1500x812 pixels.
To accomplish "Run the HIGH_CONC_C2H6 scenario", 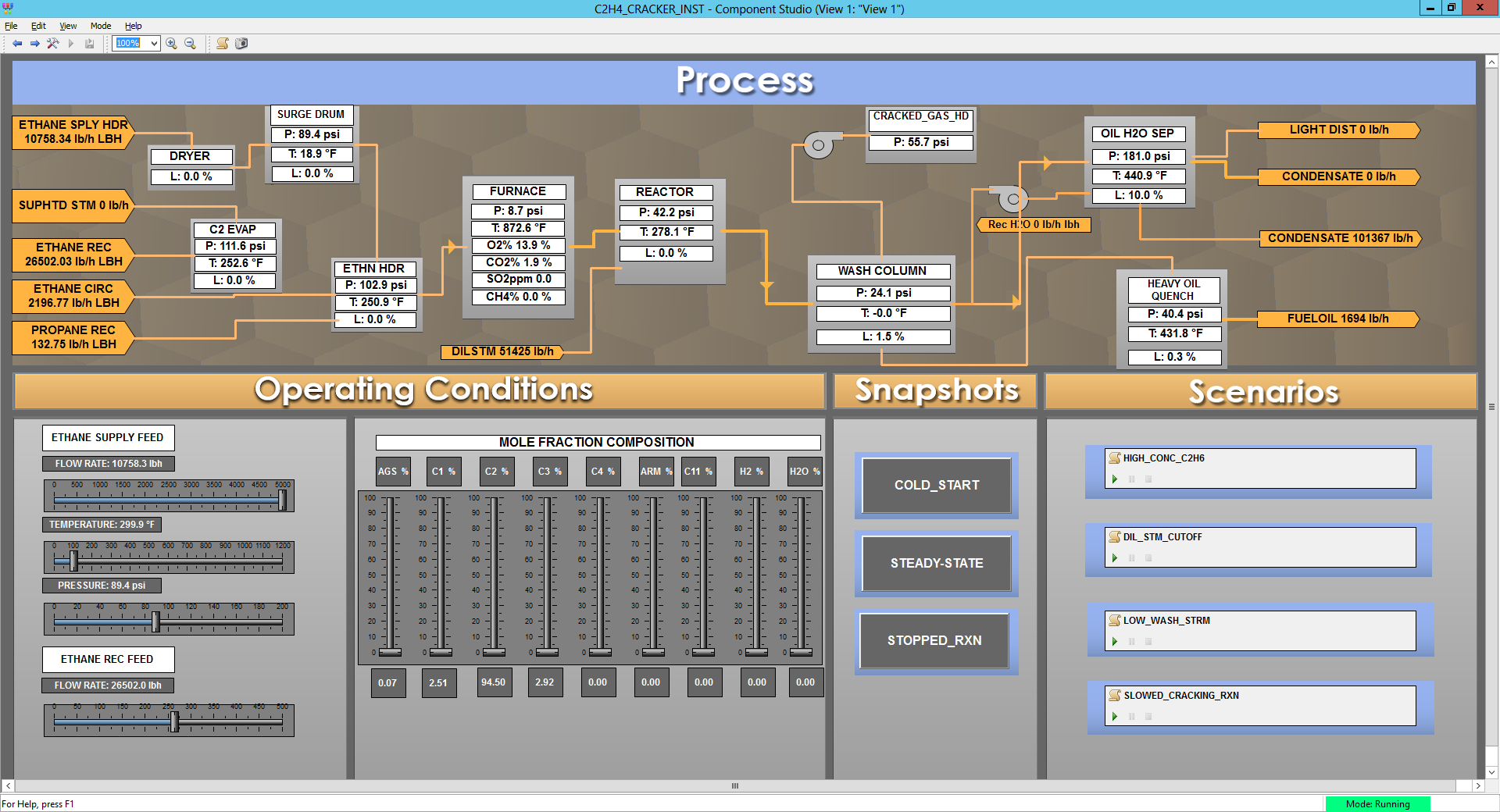I will click(1115, 479).
